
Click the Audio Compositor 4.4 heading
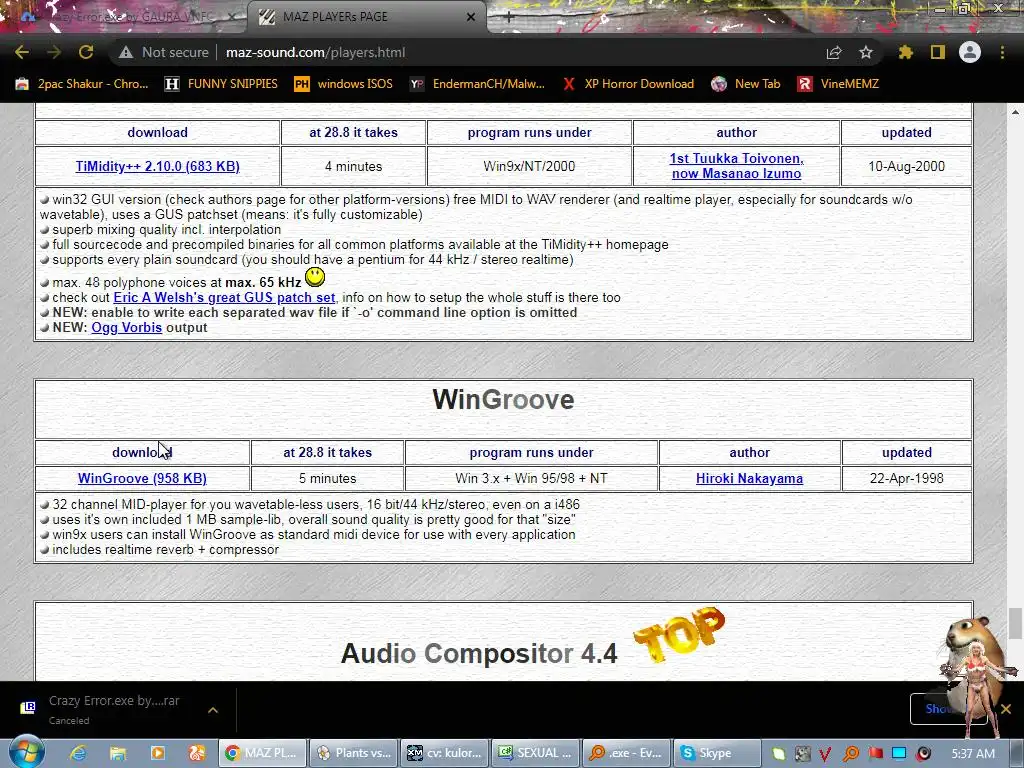click(x=479, y=653)
